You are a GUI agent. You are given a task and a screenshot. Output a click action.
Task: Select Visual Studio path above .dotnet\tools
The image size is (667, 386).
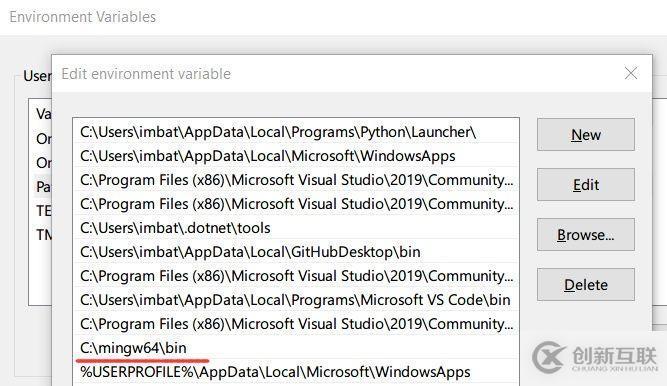[x=296, y=204]
